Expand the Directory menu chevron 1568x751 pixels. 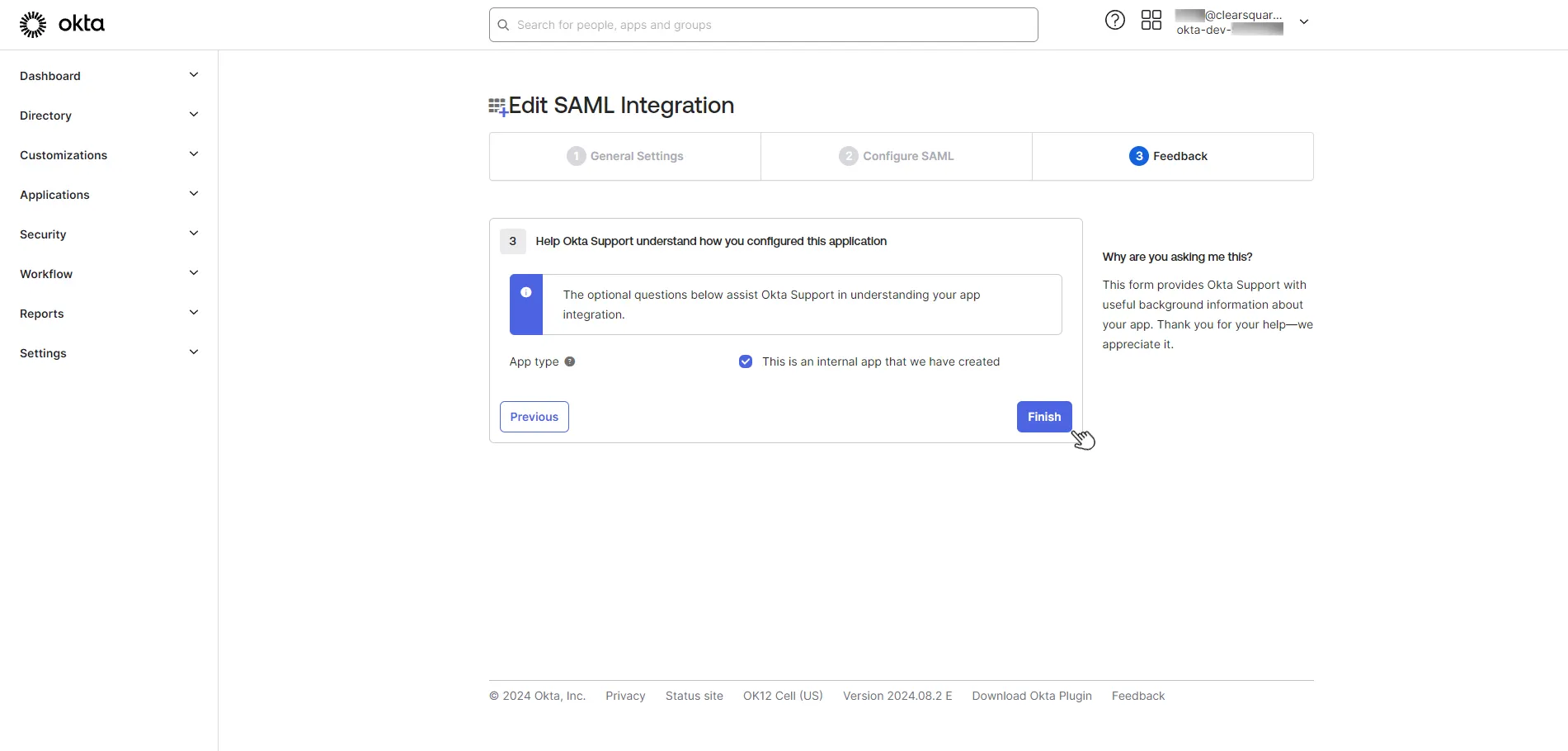(x=194, y=115)
